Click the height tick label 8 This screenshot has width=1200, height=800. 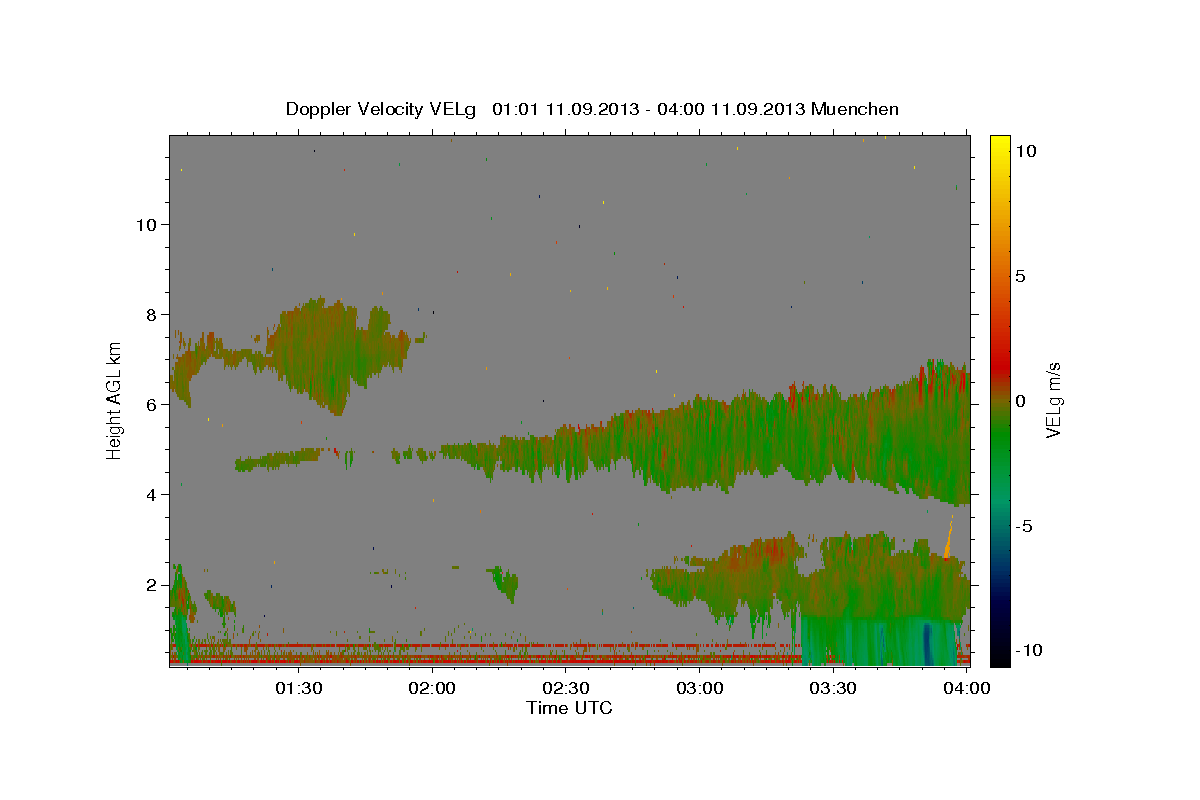151,314
